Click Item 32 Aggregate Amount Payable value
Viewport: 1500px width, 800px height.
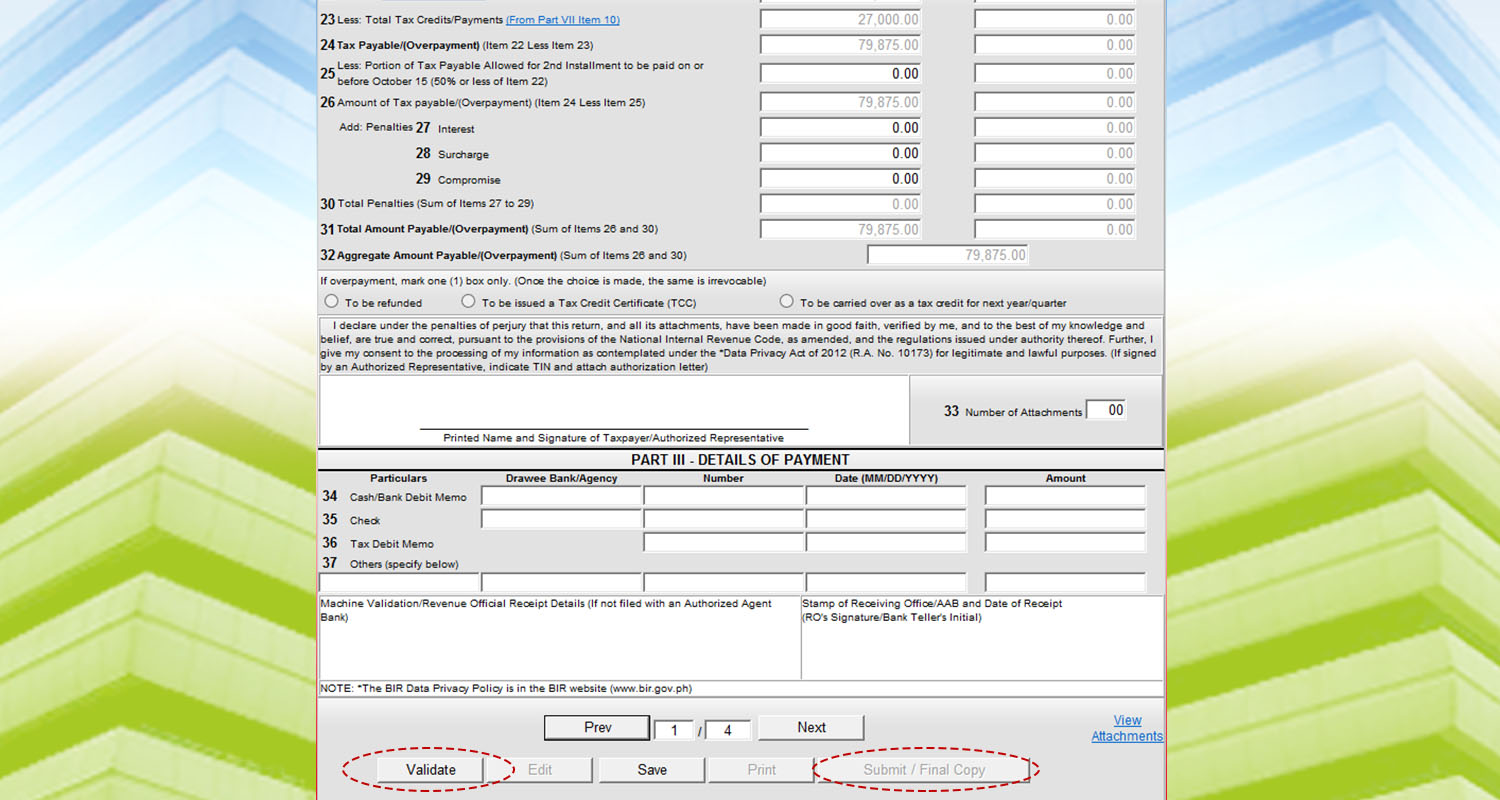[948, 255]
